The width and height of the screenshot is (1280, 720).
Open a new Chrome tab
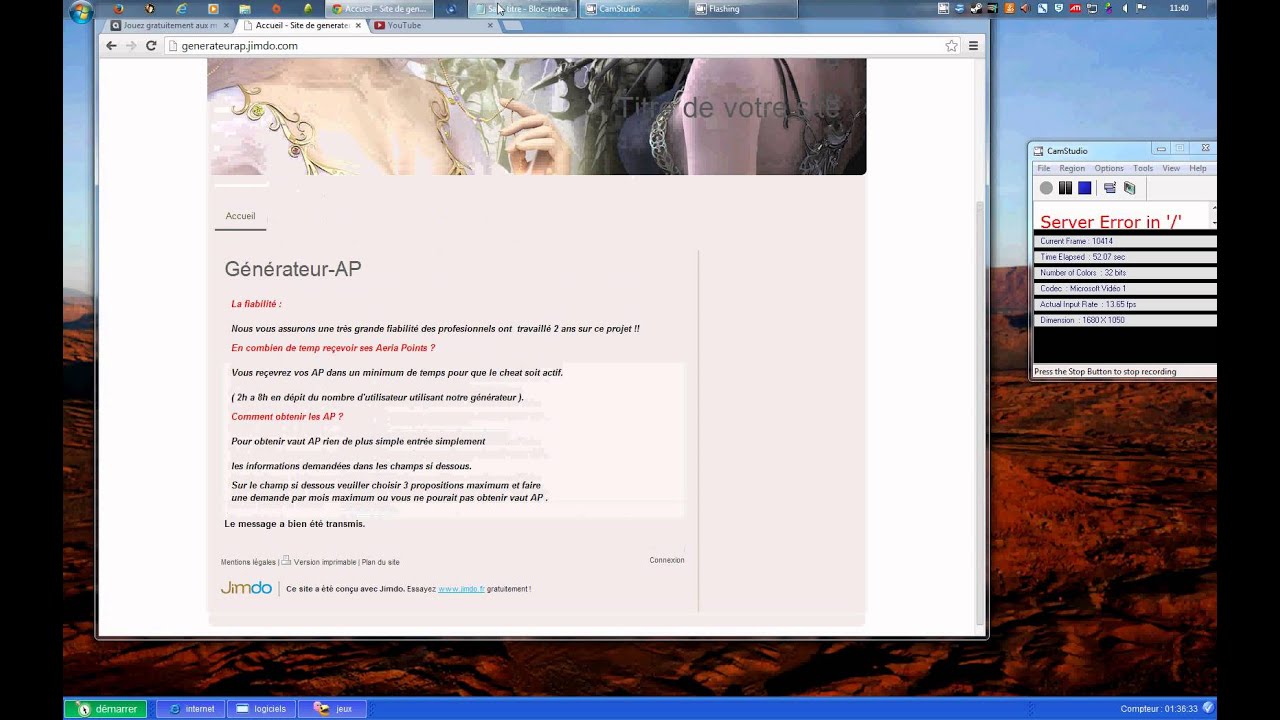(x=513, y=25)
